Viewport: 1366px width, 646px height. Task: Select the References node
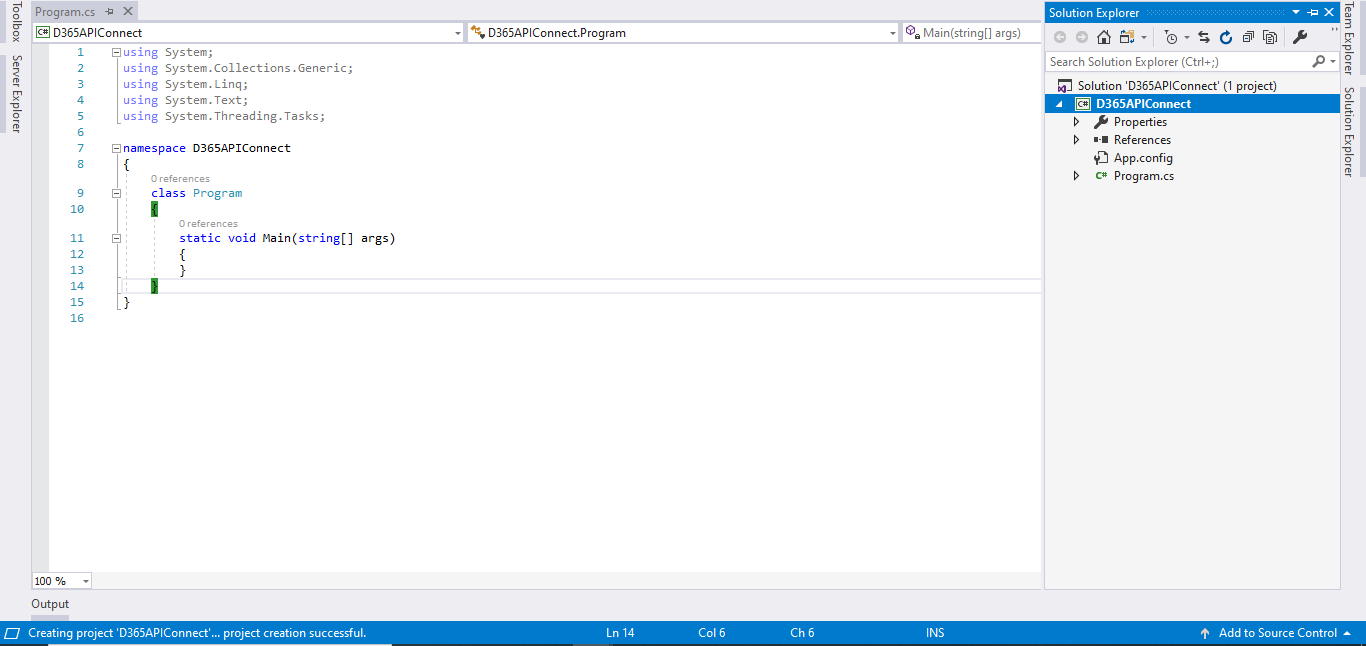[x=1142, y=140]
